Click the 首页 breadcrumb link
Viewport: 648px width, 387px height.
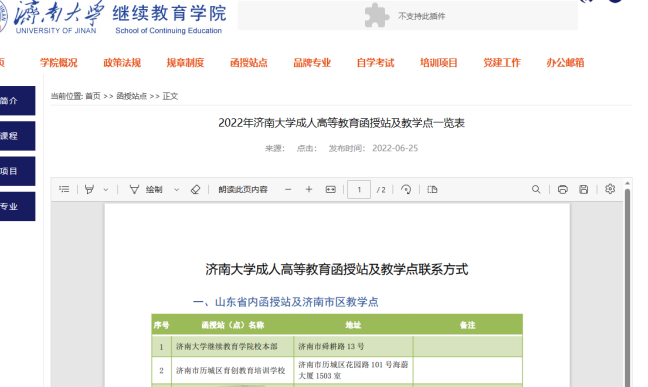[93, 96]
